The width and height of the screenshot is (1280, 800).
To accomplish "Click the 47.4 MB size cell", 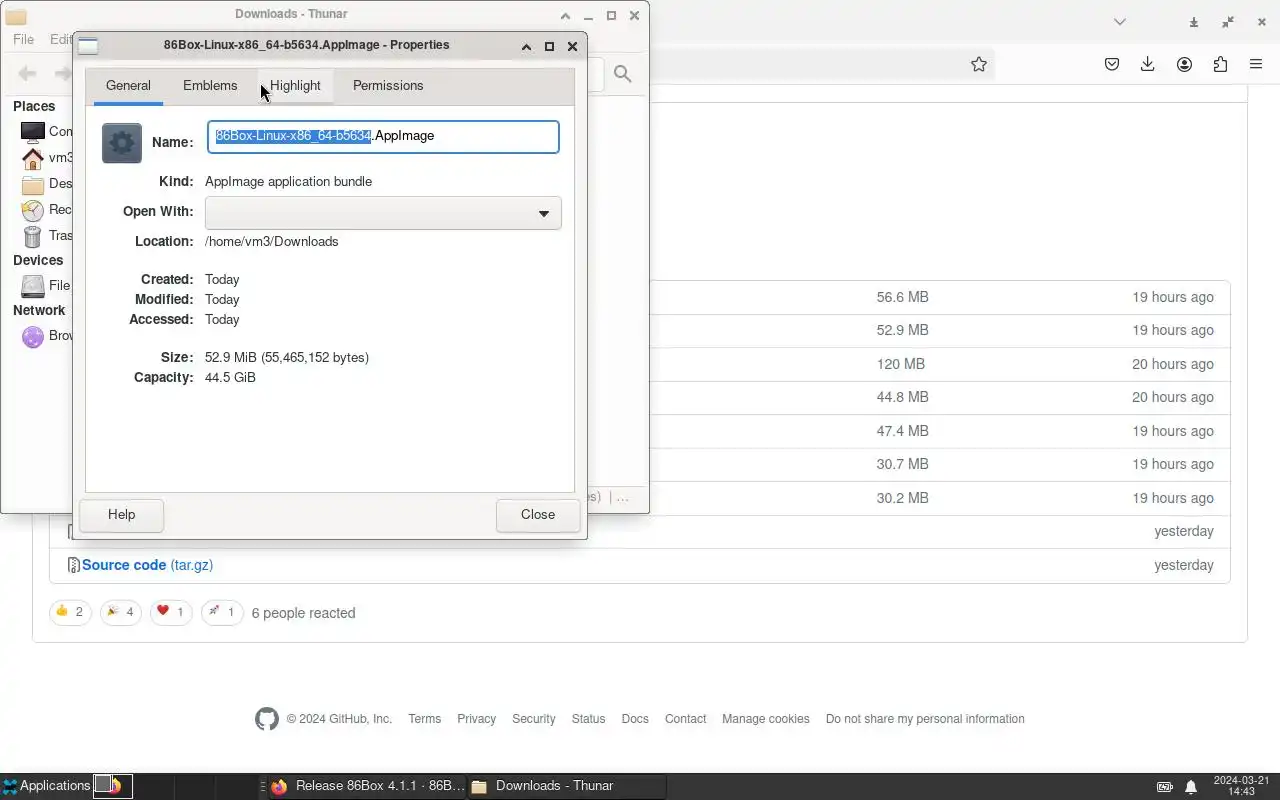I will (902, 431).
